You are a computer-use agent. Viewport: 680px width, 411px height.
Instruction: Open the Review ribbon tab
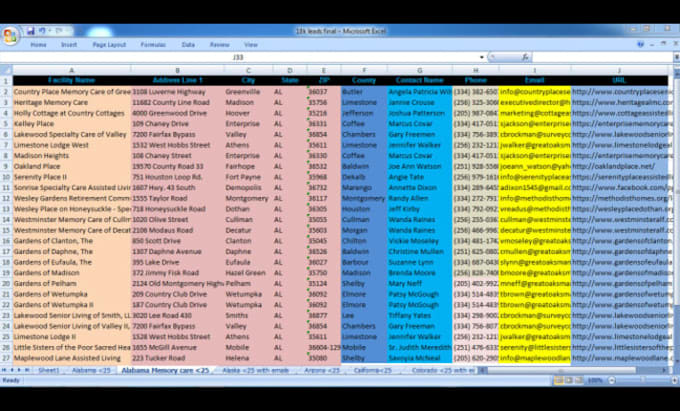[x=219, y=45]
